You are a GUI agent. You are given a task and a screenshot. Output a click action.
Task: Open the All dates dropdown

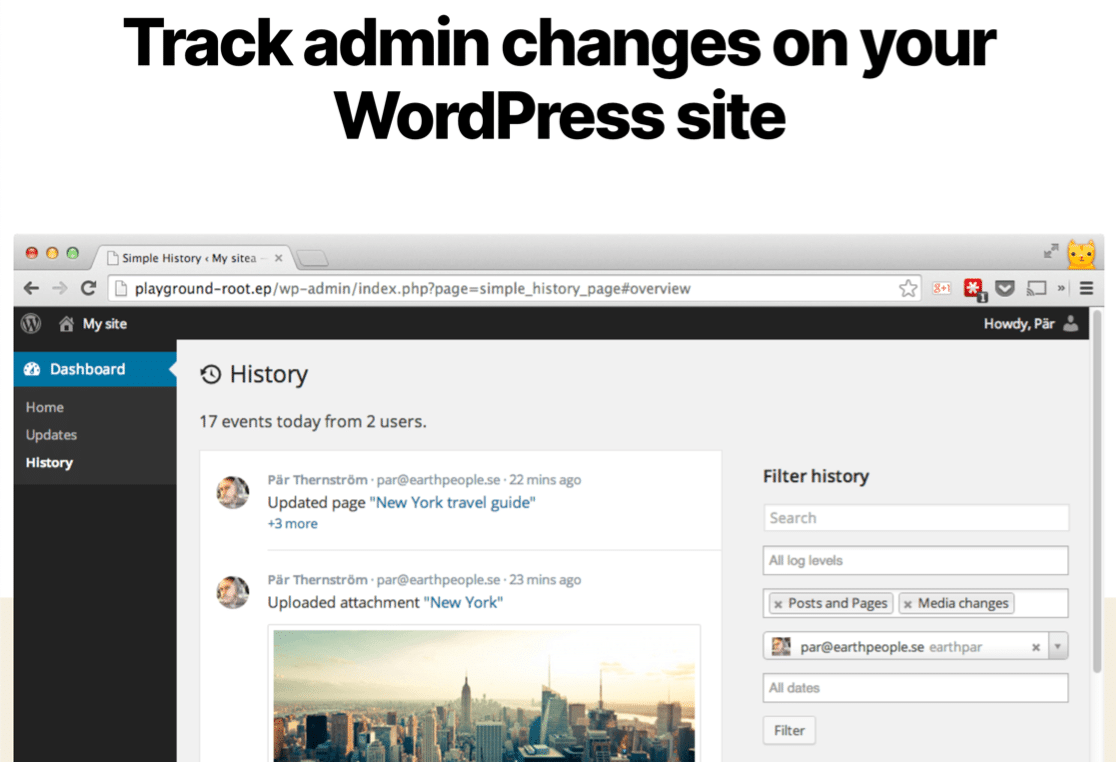pos(915,688)
